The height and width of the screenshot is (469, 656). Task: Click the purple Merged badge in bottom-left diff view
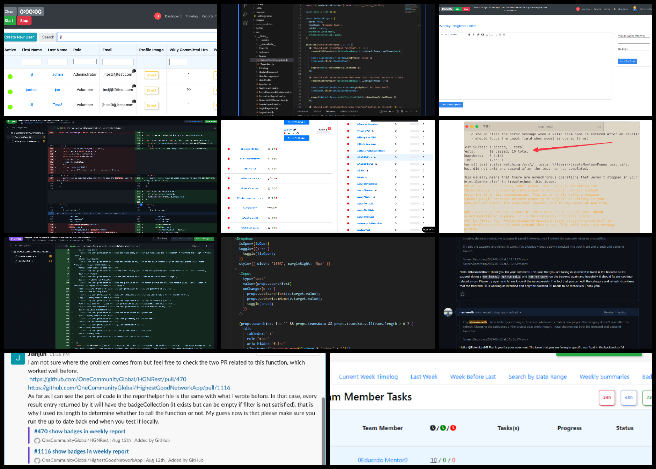pos(16,239)
